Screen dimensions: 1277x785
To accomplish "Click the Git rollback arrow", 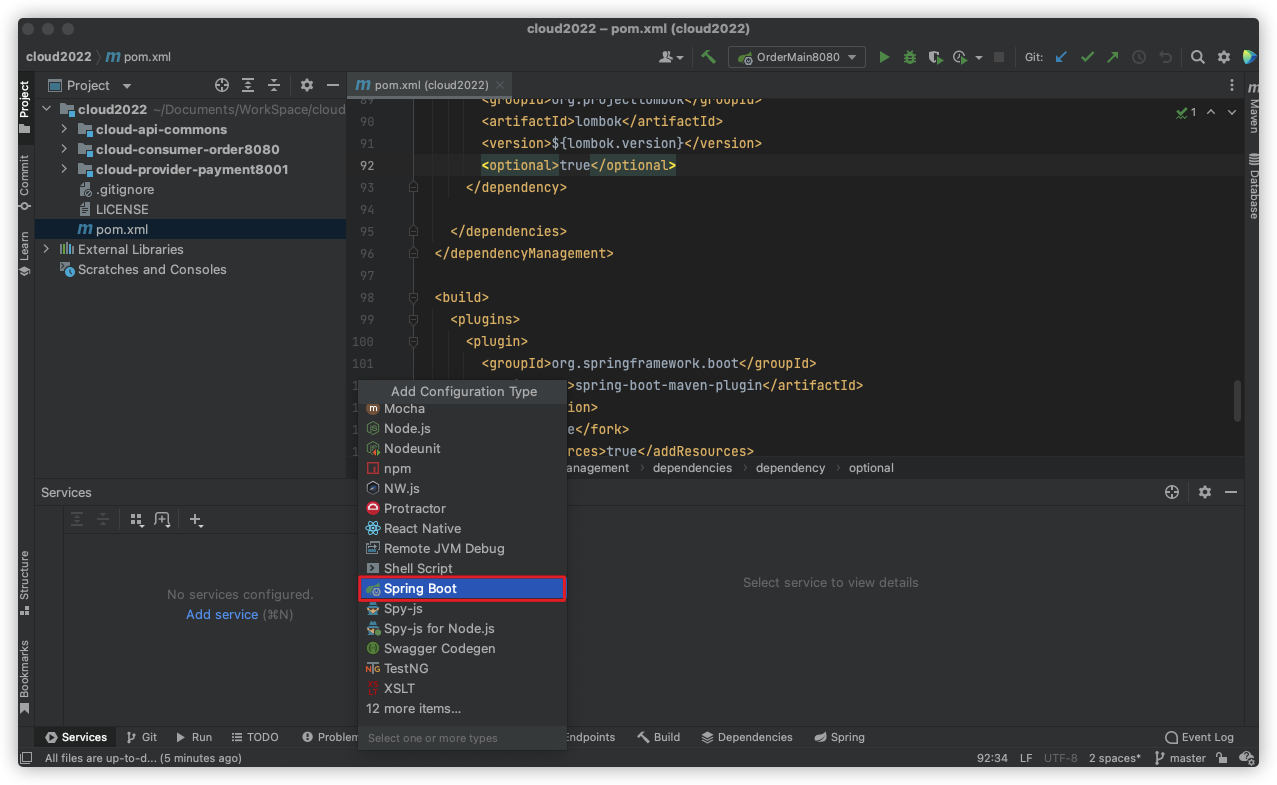I will (1165, 57).
